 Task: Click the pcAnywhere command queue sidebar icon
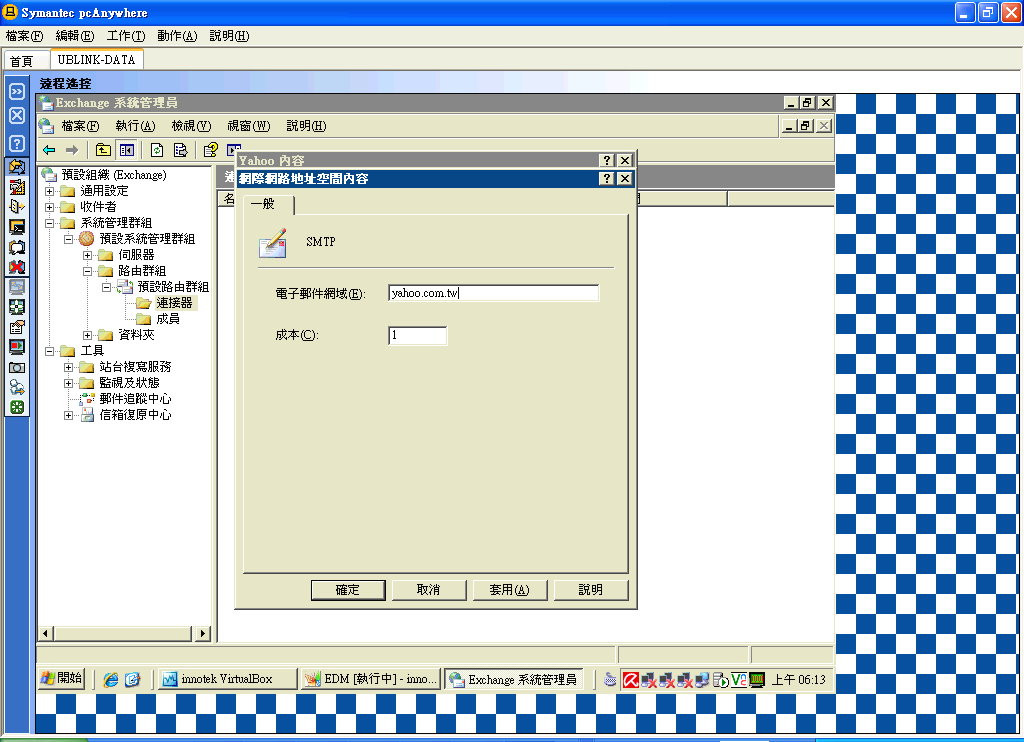point(17,187)
